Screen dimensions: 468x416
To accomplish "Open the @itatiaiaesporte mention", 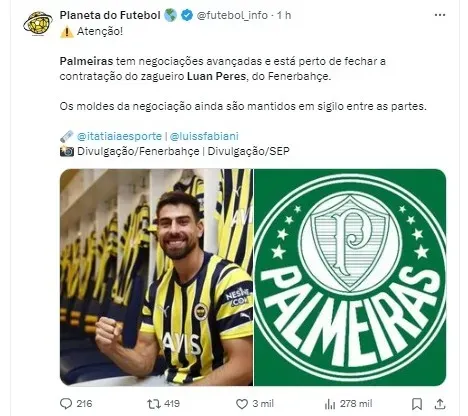I will (119, 136).
